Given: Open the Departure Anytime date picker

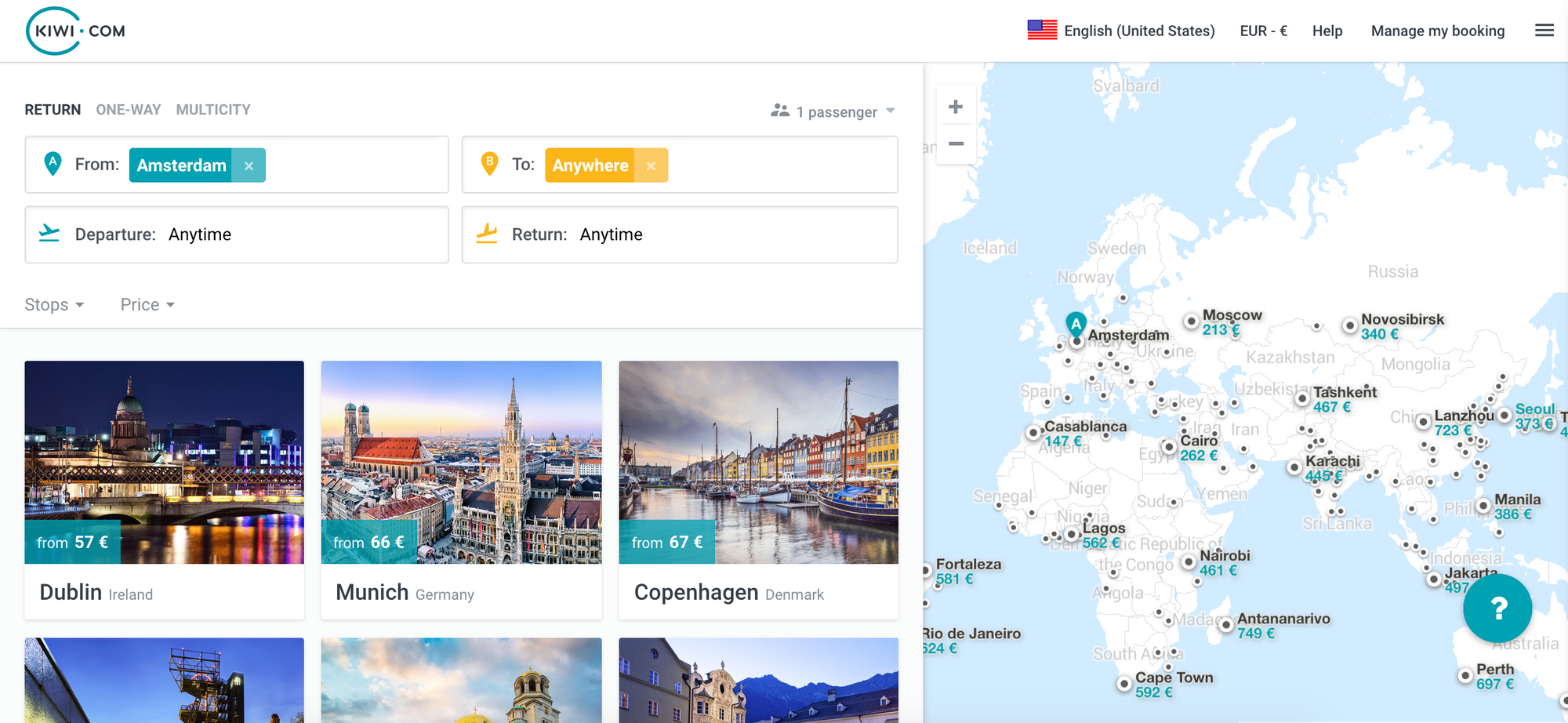Looking at the screenshot, I should click(237, 234).
